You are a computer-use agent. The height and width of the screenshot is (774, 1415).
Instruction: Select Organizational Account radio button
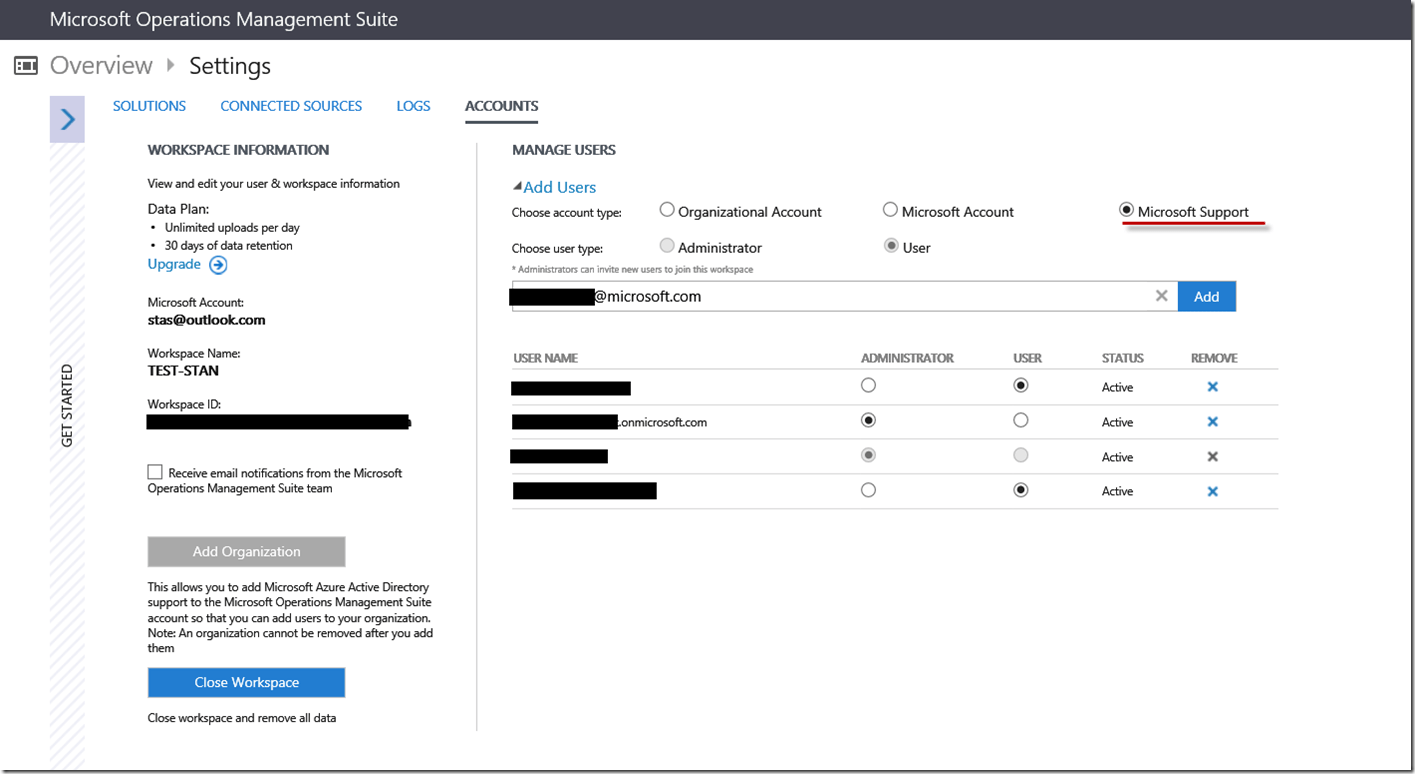[x=667, y=211]
